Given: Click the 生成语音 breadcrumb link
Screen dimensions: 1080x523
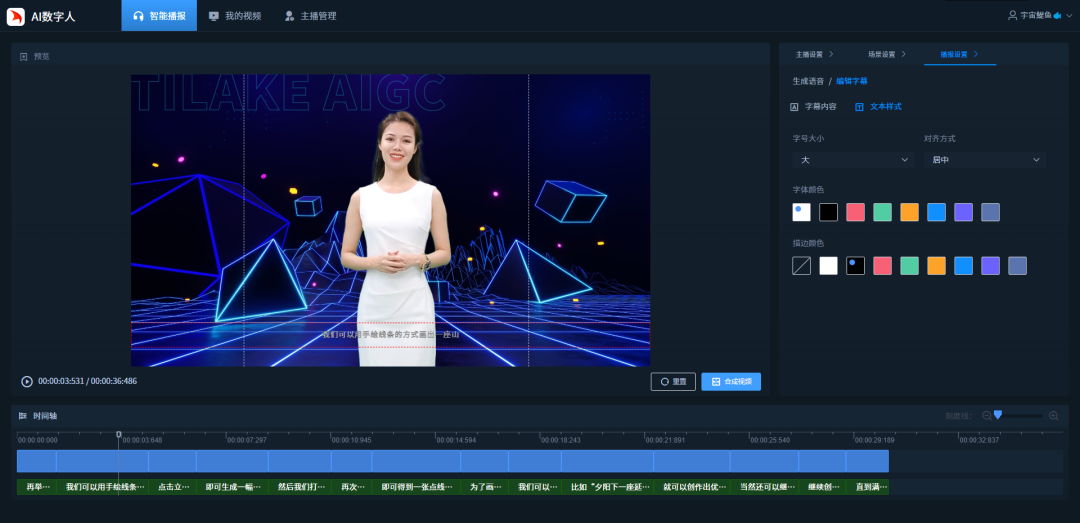Looking at the screenshot, I should (x=808, y=81).
